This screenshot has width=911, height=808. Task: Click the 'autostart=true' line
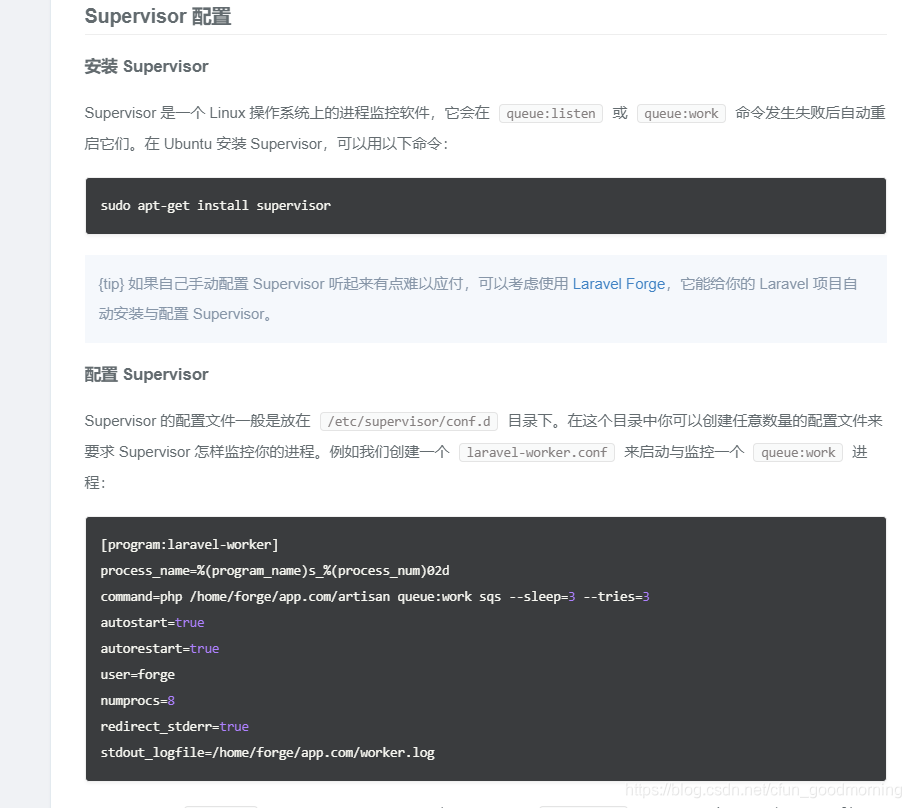152,623
